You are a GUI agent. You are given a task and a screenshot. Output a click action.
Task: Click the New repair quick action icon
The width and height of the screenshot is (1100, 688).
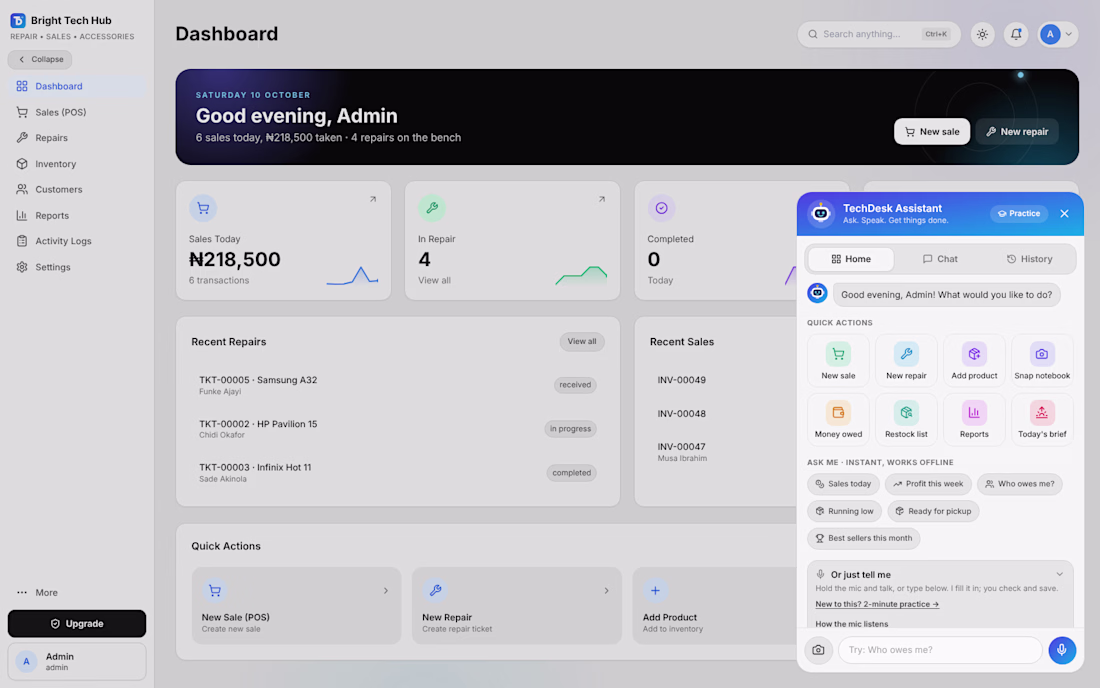[906, 354]
